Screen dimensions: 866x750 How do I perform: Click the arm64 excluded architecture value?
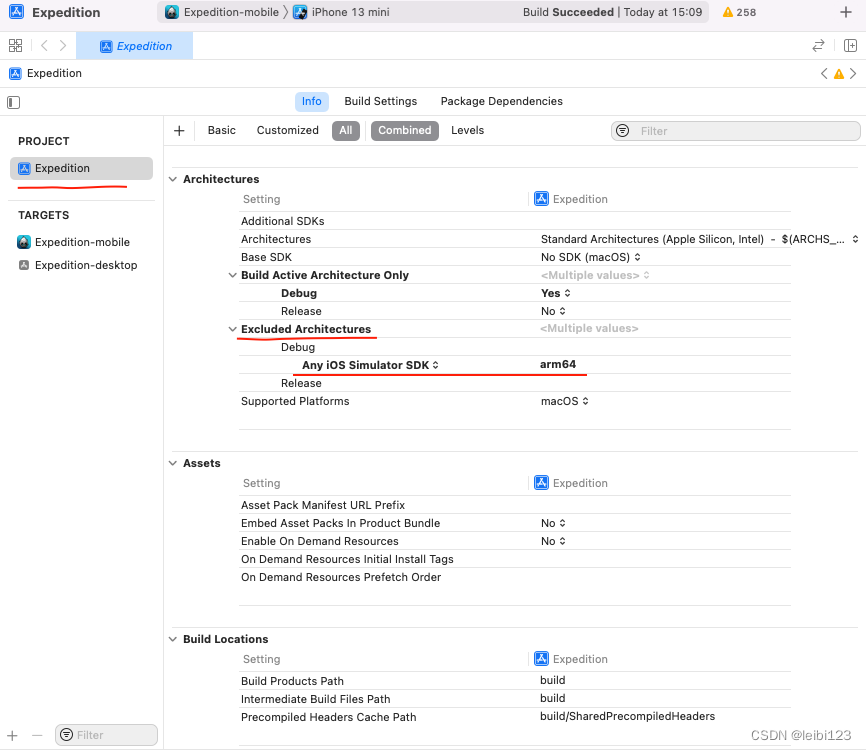point(558,365)
